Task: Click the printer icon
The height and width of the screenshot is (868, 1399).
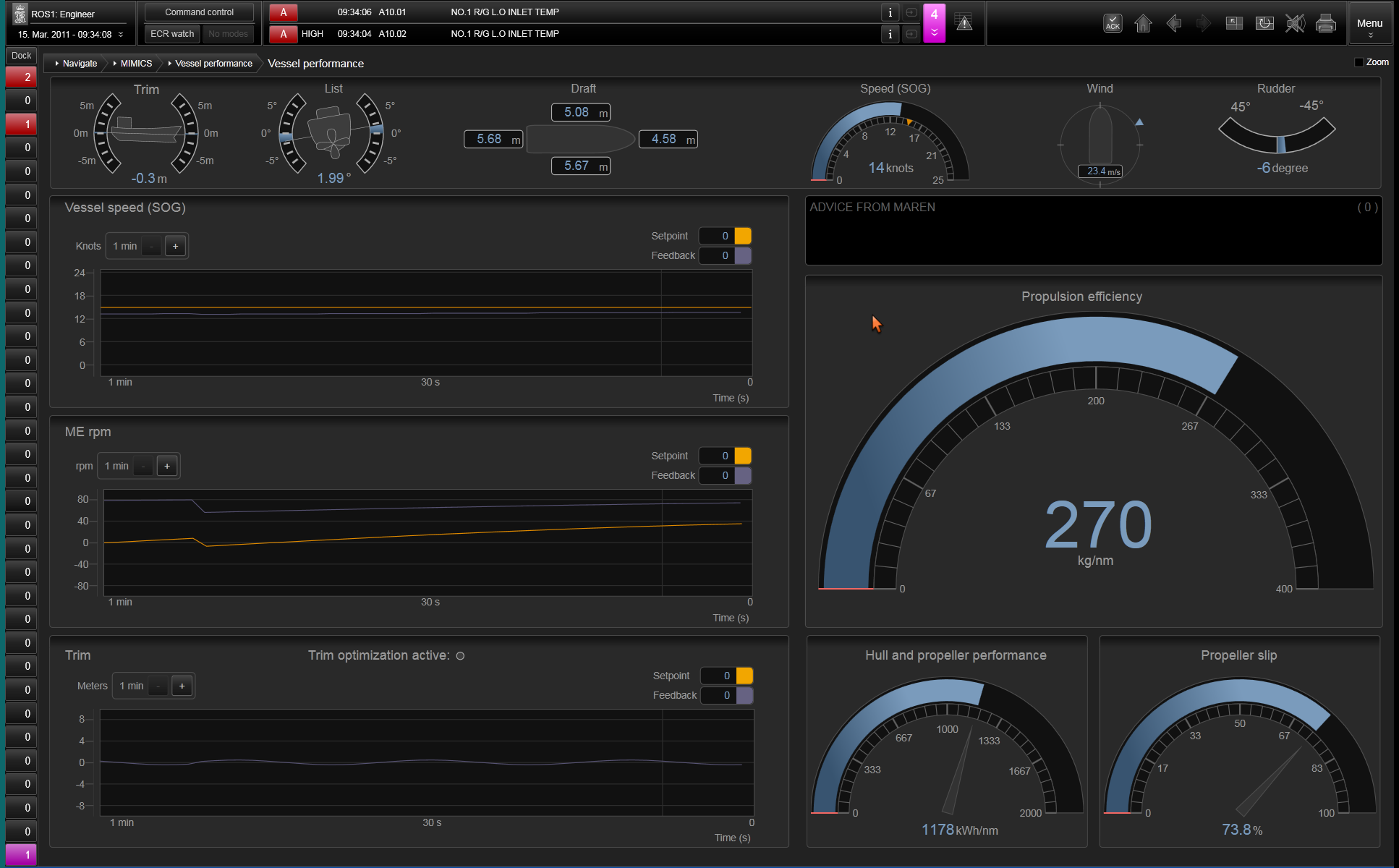Action: point(1325,23)
